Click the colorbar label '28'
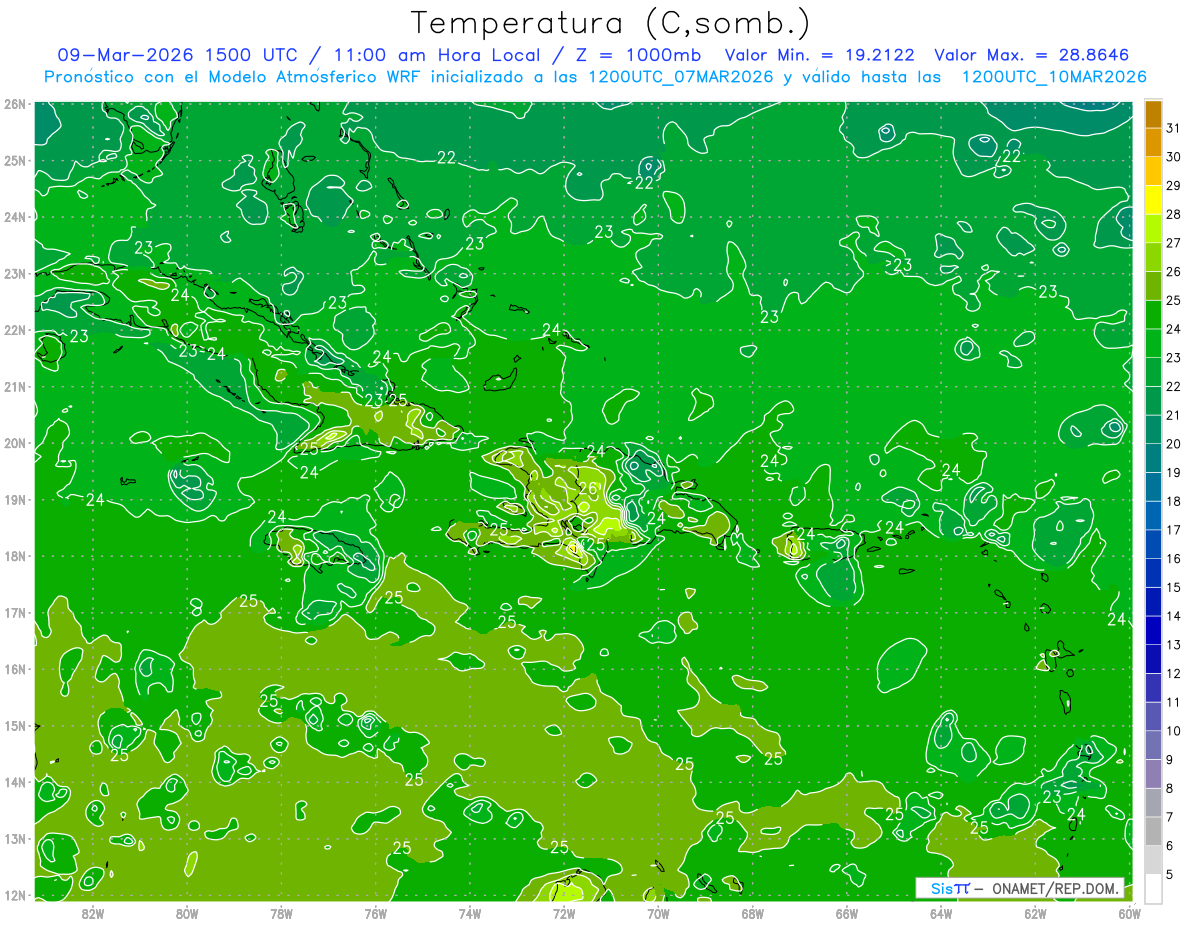This screenshot has width=1200, height=927. [1174, 214]
